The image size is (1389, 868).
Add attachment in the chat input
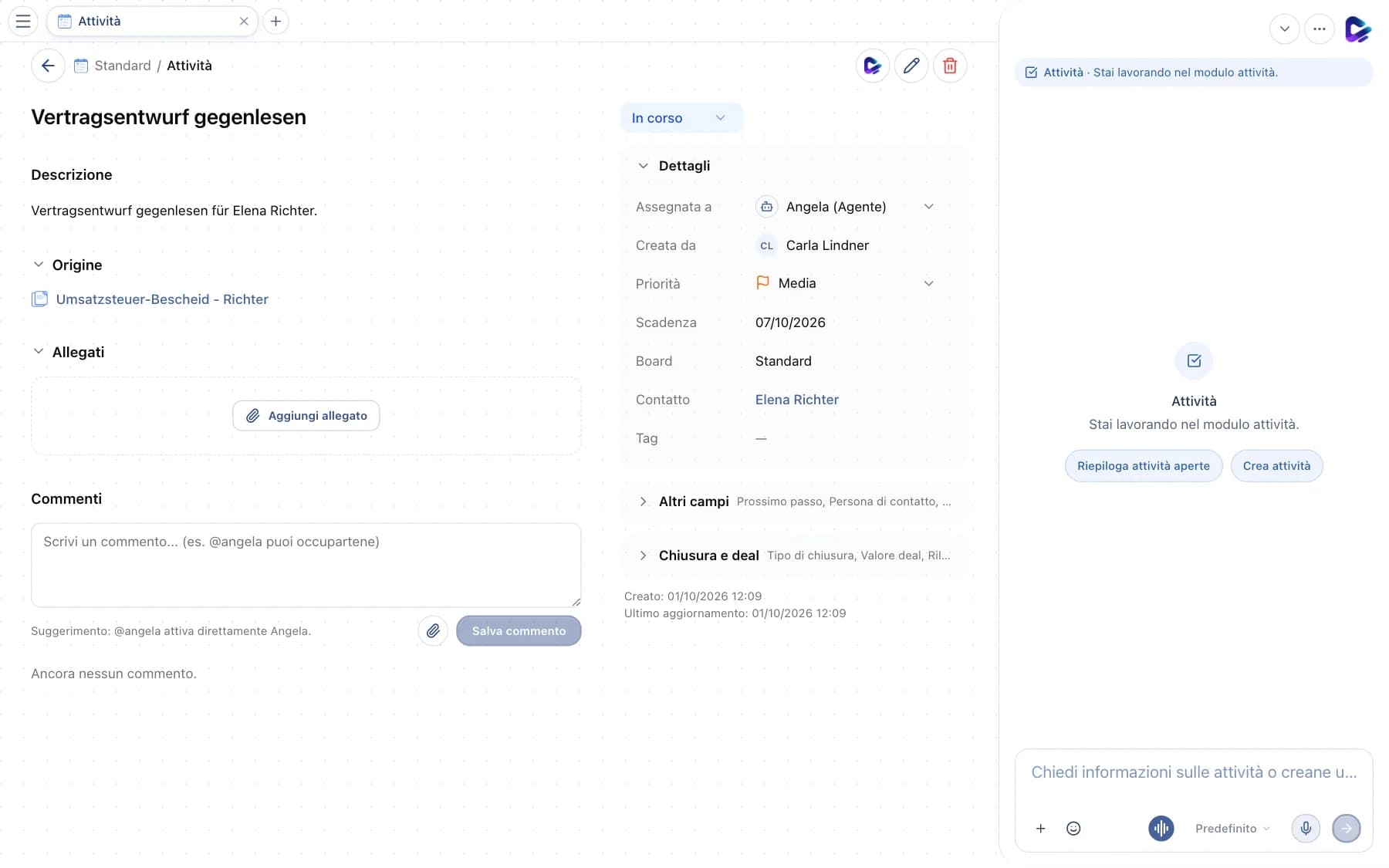tap(1040, 828)
